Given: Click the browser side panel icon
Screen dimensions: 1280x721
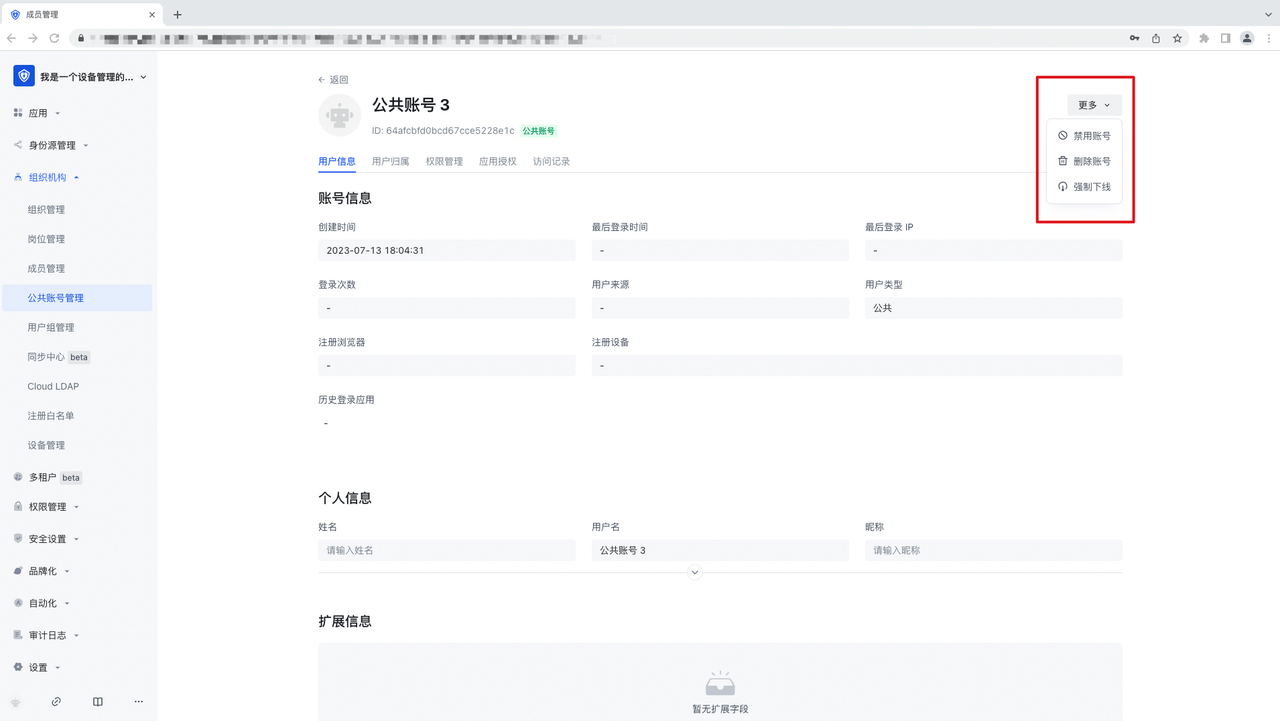Looking at the screenshot, I should tap(1225, 38).
